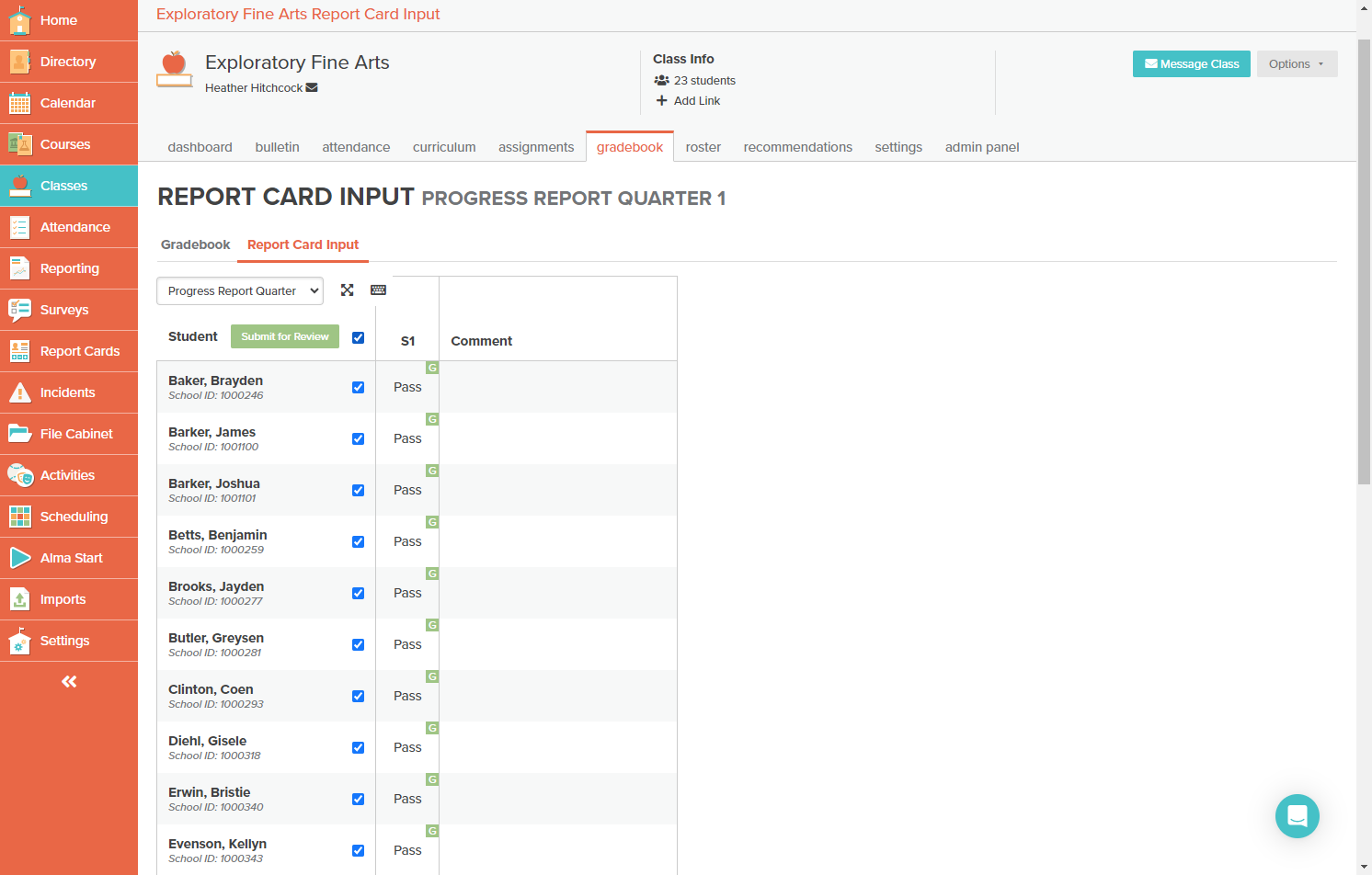Screen dimensions: 1372x875
Task: Click the Message Class button
Action: click(1192, 63)
